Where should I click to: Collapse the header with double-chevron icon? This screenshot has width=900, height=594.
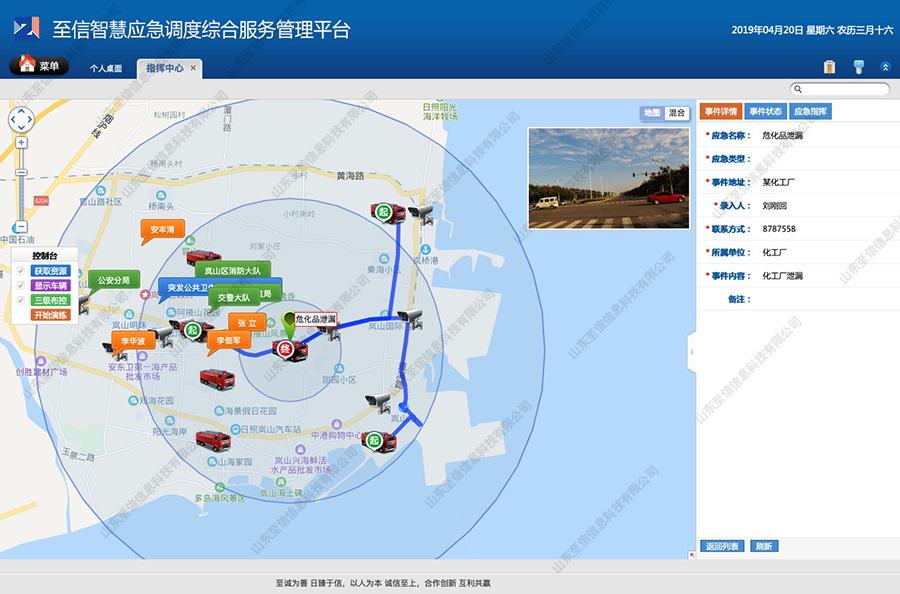point(885,67)
